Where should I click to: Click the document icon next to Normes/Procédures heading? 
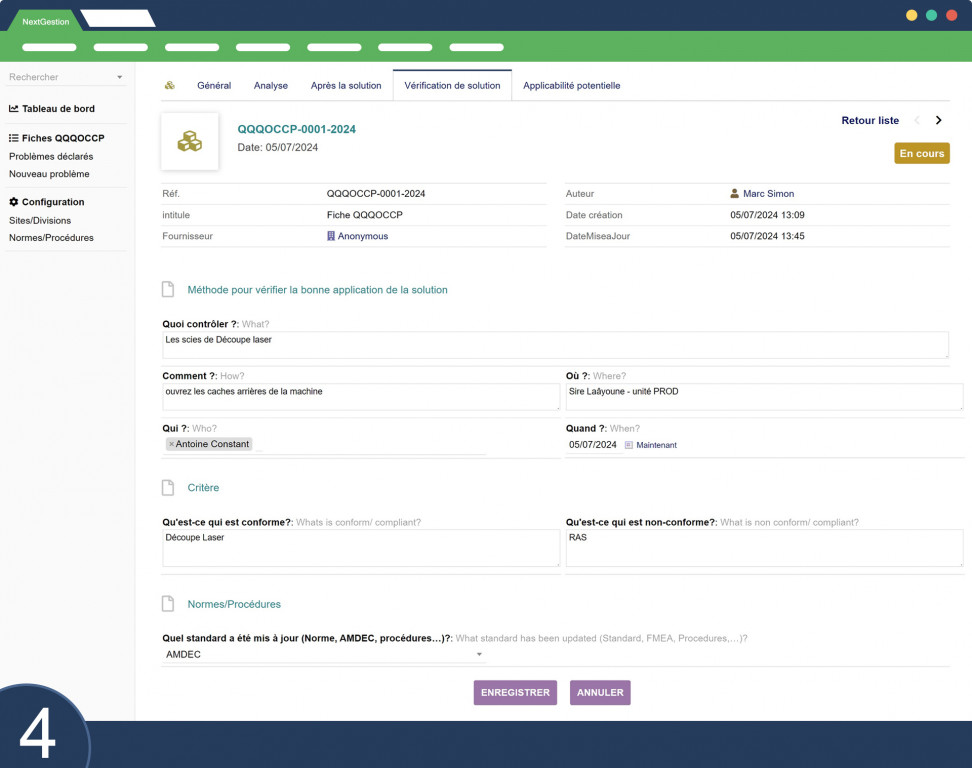168,604
